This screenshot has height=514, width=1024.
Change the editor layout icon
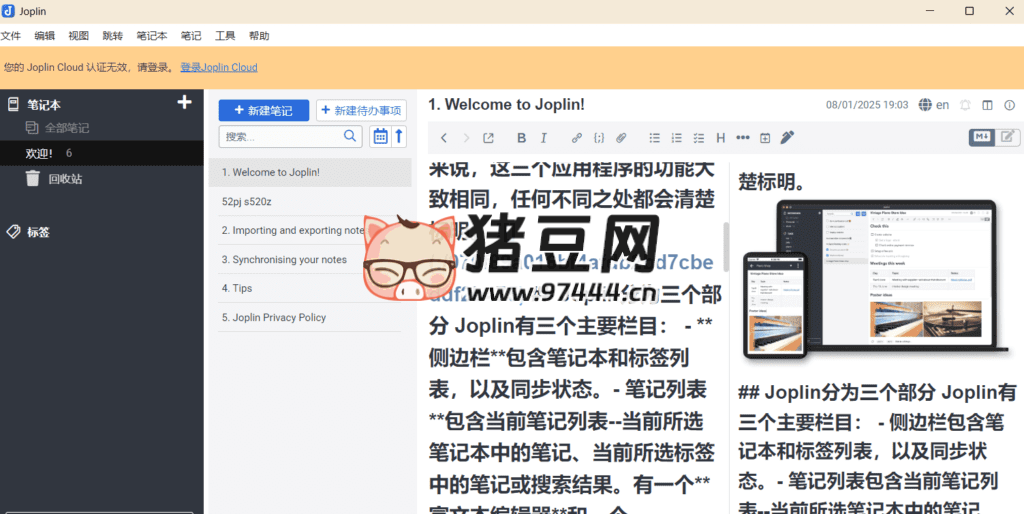[987, 105]
